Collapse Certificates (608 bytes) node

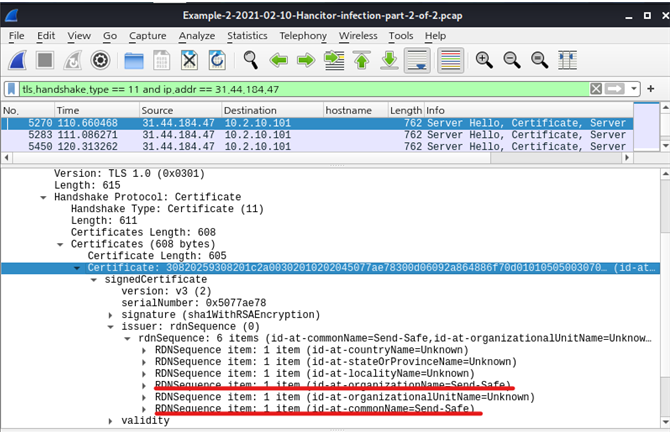pyautogui.click(x=60, y=244)
